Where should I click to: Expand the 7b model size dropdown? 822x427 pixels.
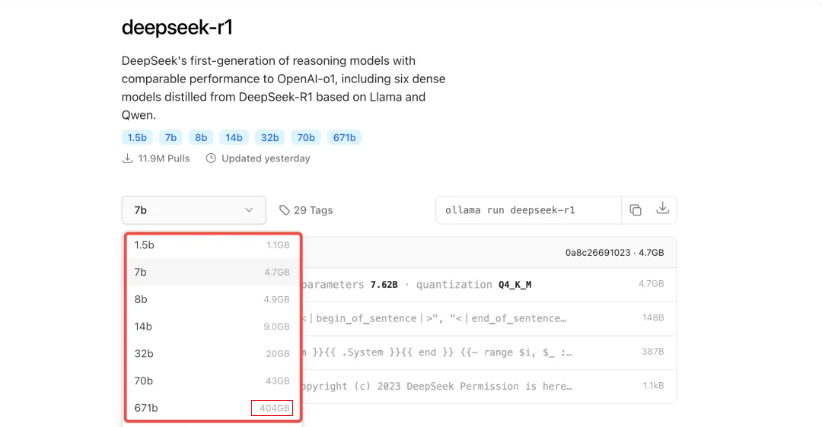pyautogui.click(x=193, y=210)
